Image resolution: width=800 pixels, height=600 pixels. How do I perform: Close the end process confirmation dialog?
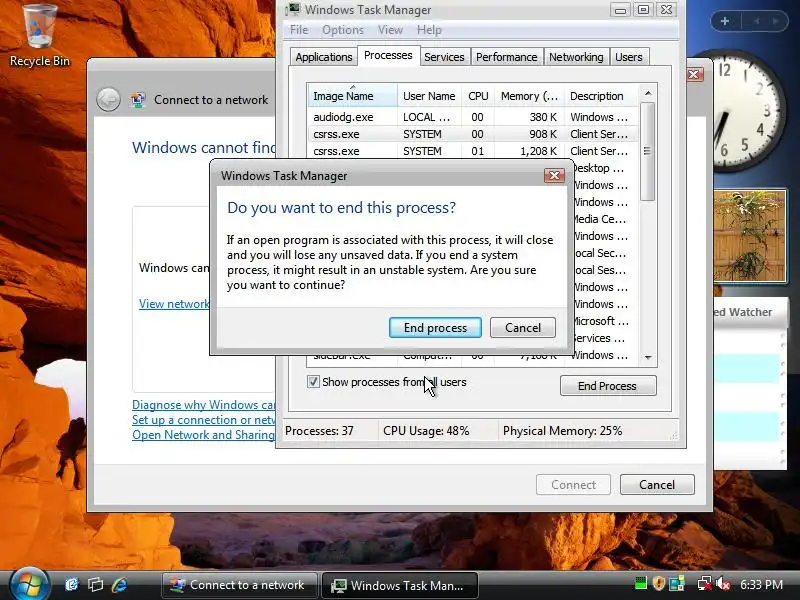[x=554, y=176]
